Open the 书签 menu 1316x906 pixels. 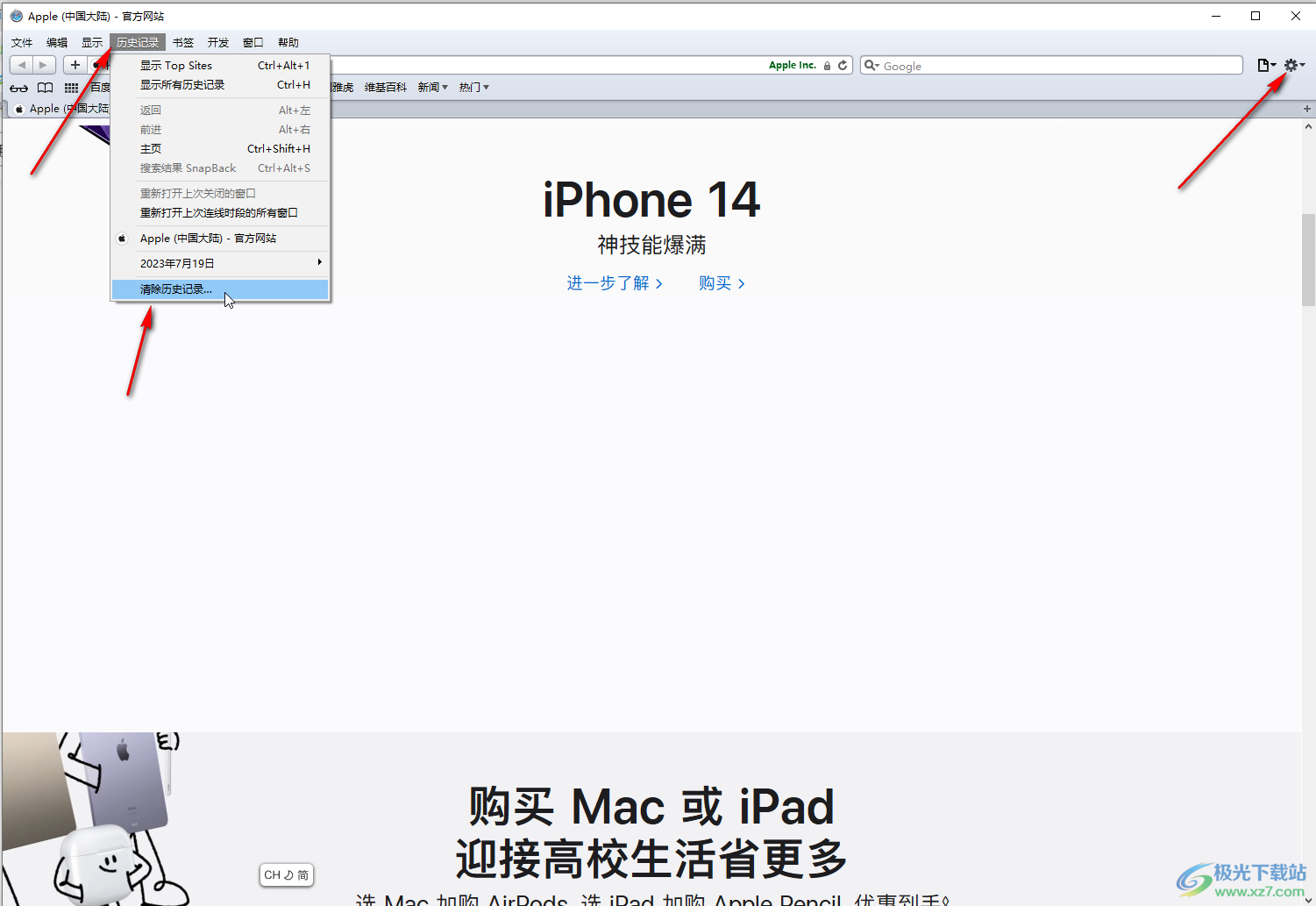(183, 42)
